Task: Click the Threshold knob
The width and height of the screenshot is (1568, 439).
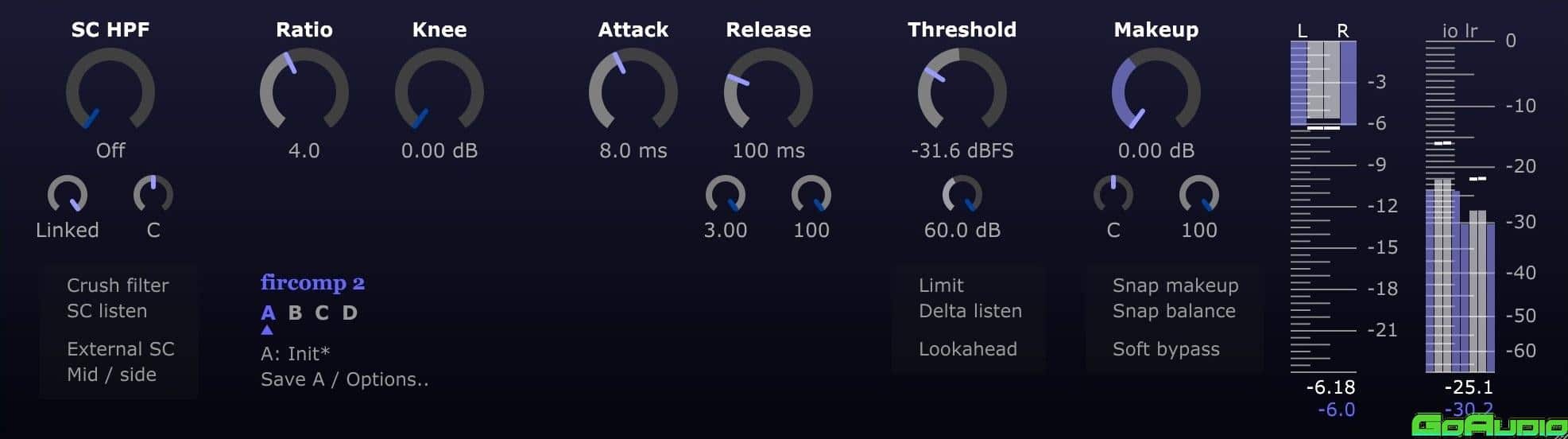Action: pyautogui.click(x=962, y=91)
